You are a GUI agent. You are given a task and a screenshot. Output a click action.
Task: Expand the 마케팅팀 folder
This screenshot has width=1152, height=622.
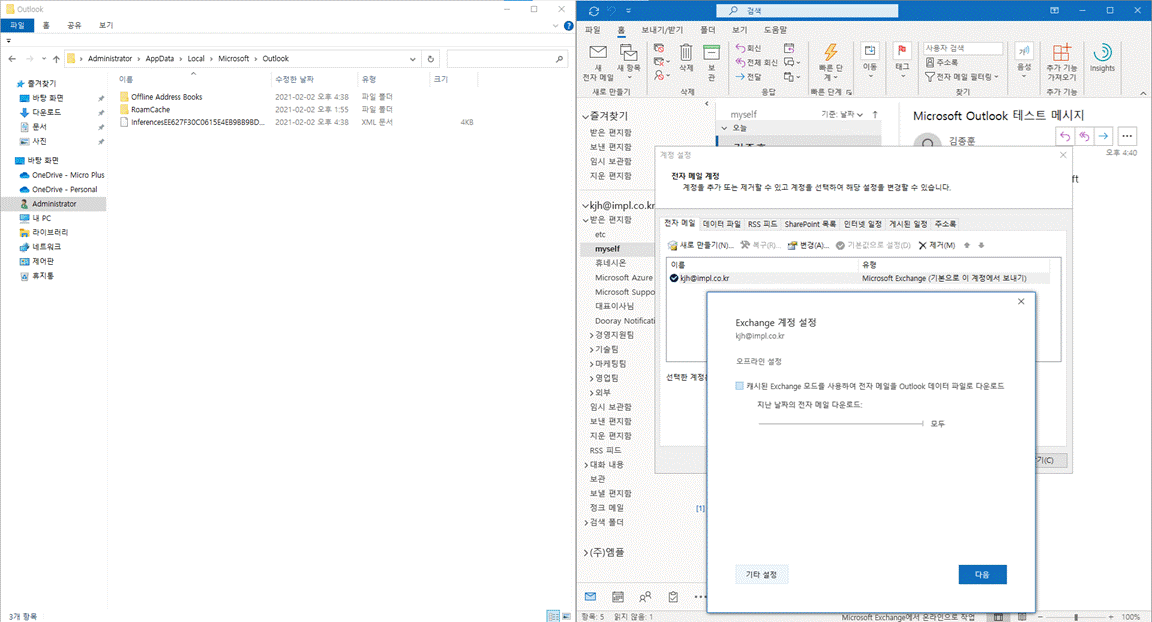591,364
